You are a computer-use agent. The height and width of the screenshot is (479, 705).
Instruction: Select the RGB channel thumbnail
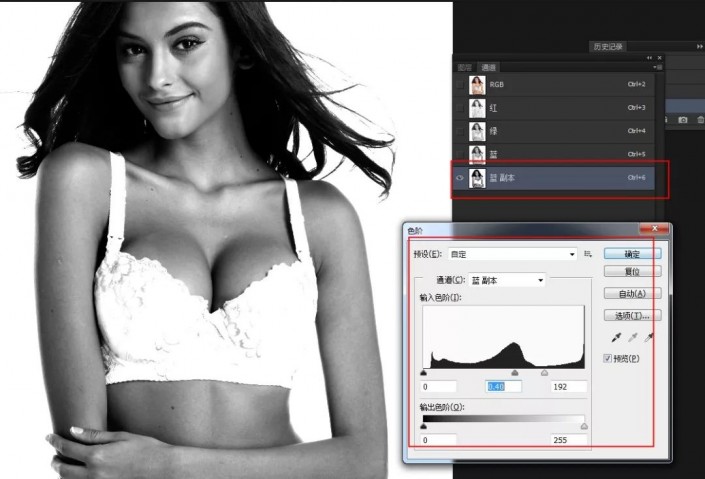[x=477, y=85]
